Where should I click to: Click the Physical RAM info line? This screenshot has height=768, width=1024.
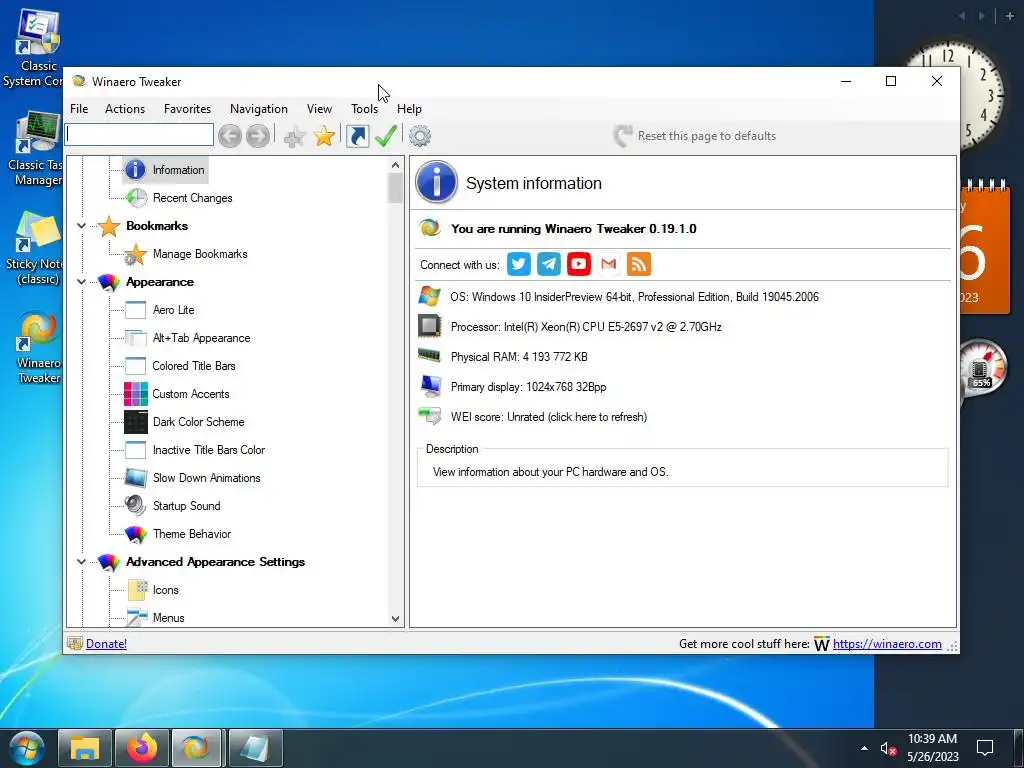[519, 357]
